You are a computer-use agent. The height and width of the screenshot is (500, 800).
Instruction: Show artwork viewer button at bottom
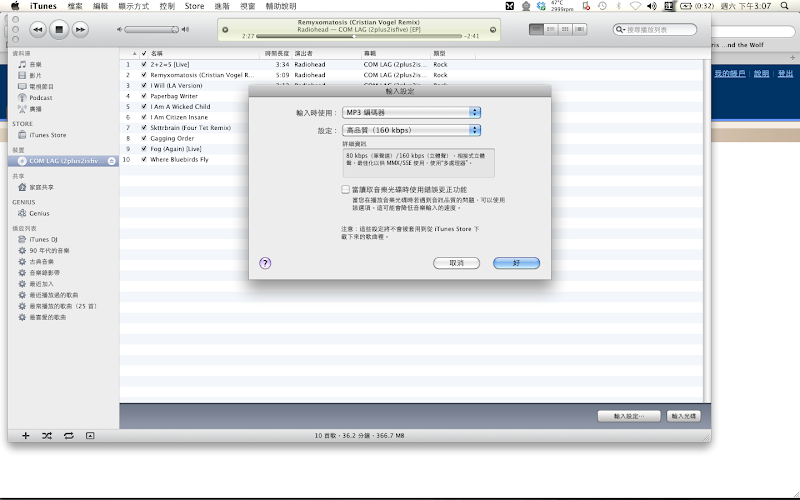pos(90,436)
